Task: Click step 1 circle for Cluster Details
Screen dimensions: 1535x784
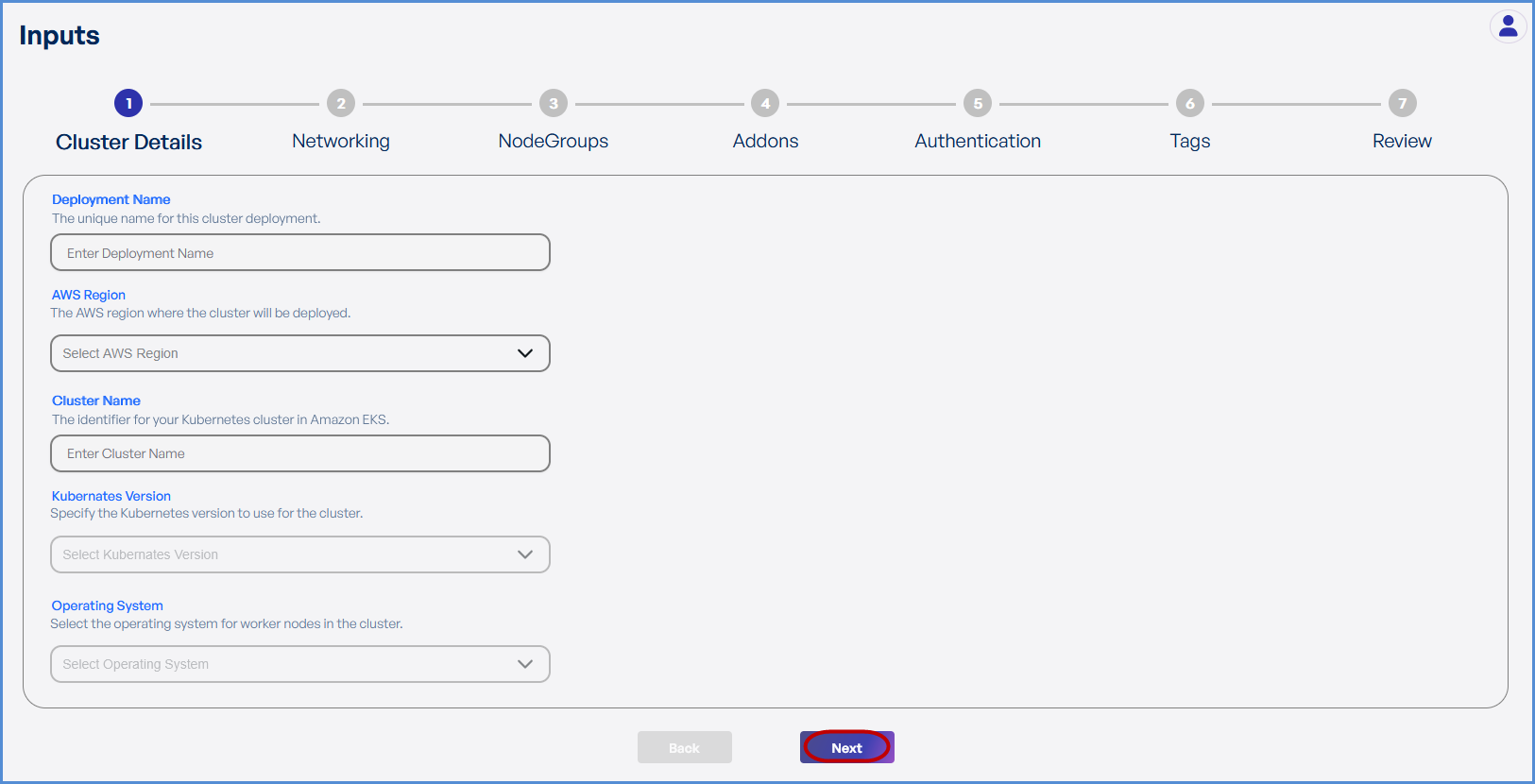Action: (x=128, y=103)
